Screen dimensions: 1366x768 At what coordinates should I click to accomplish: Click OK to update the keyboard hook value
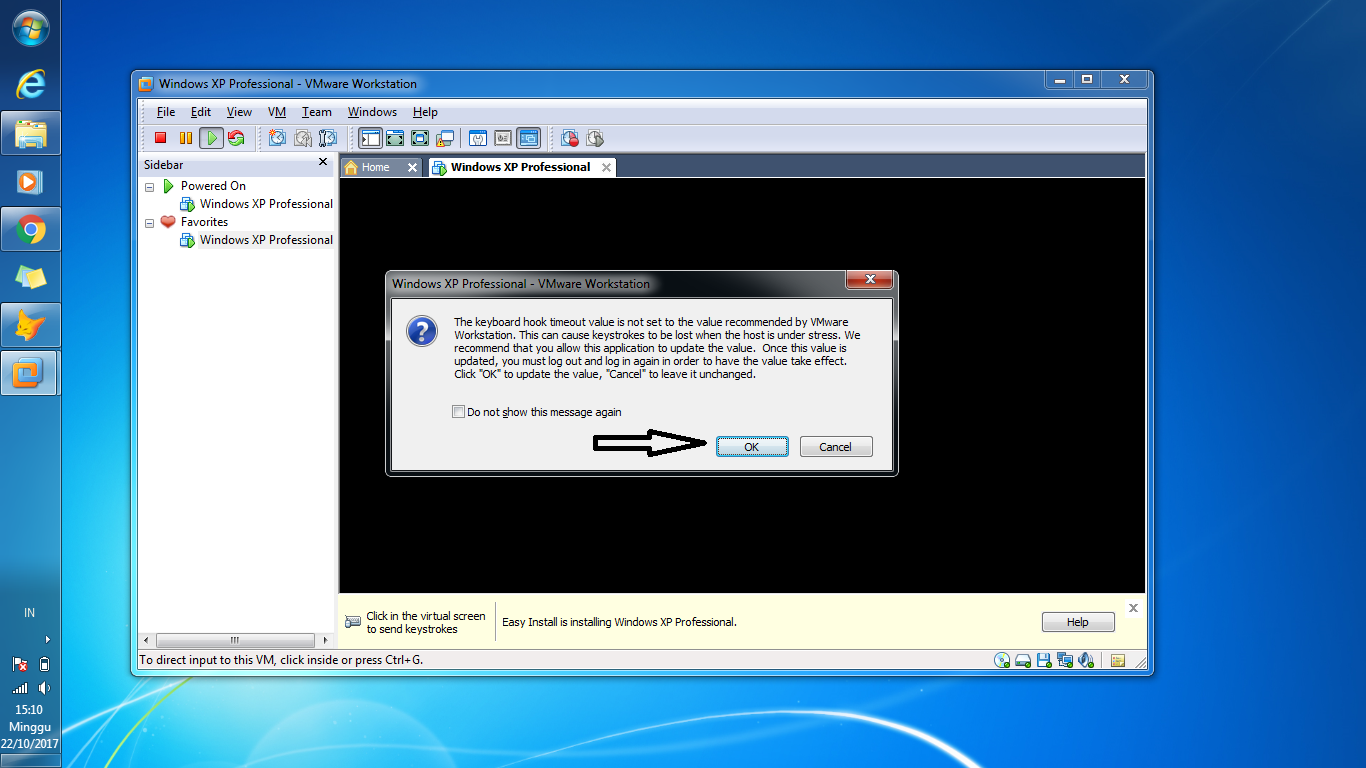(x=752, y=446)
